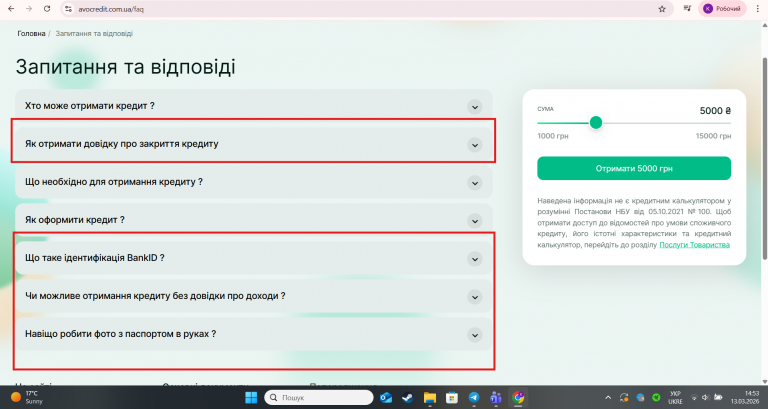Open question Як оформити кредит ?
This screenshot has height=409, width=768.
point(254,220)
